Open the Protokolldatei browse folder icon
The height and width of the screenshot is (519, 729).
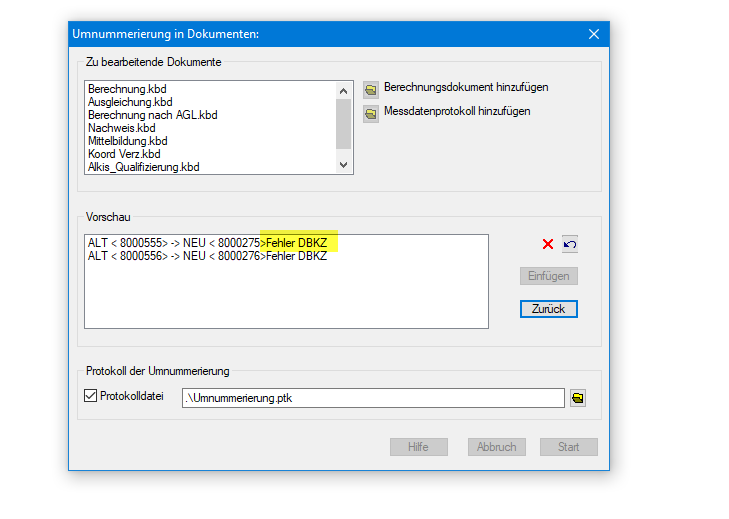(578, 398)
